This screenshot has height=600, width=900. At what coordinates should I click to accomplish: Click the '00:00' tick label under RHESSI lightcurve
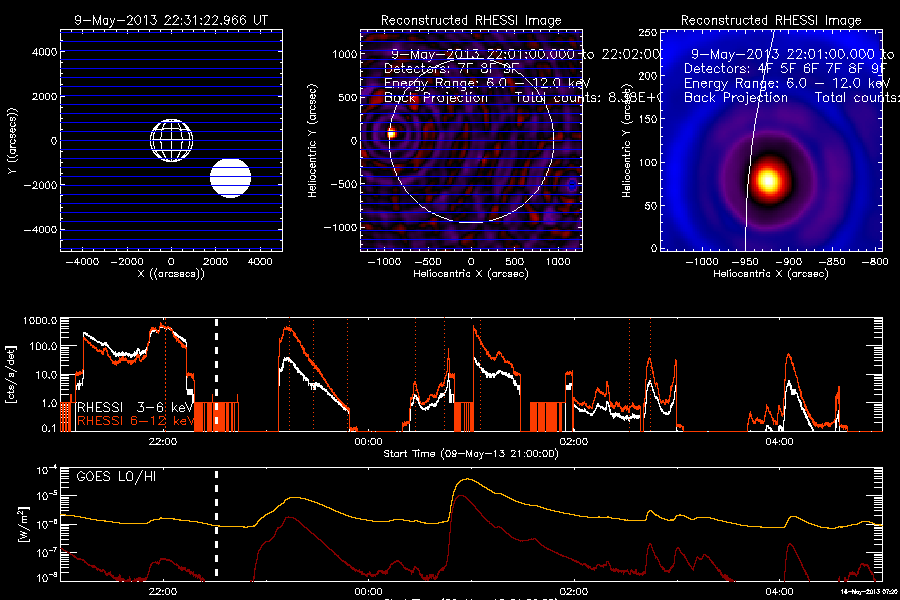(368, 441)
